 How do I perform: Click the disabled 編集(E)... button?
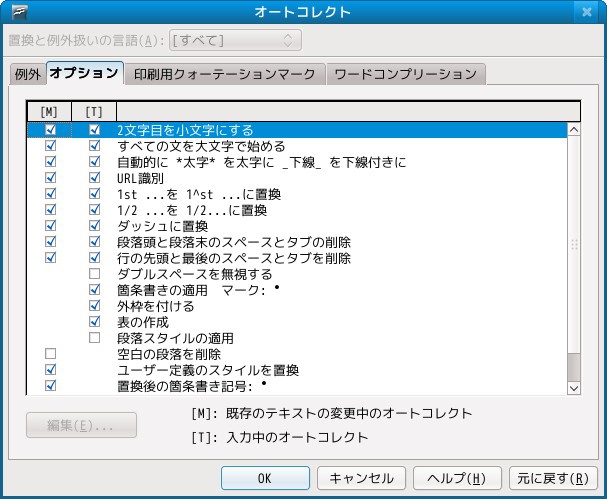click(x=81, y=425)
